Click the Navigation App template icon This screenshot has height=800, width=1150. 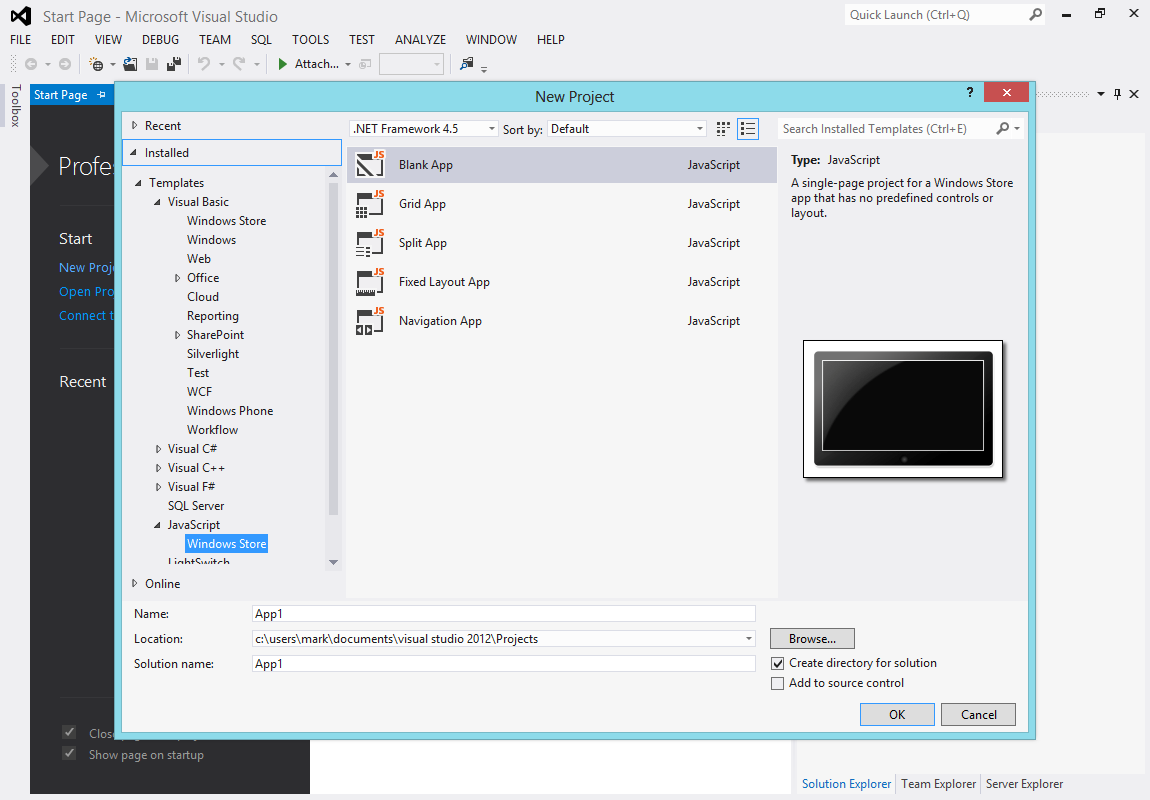pyautogui.click(x=370, y=320)
